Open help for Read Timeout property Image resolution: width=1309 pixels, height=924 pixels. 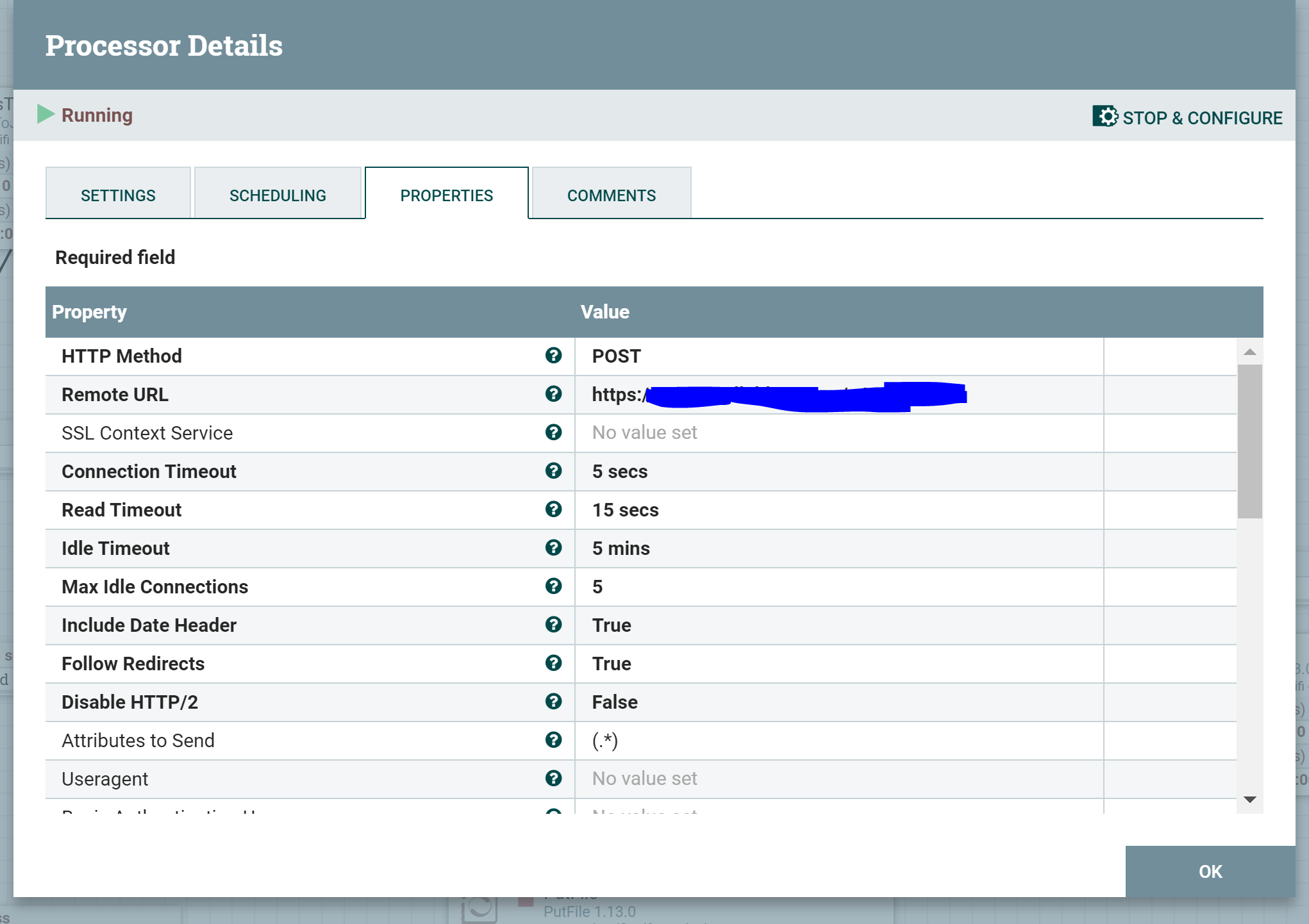click(x=554, y=509)
